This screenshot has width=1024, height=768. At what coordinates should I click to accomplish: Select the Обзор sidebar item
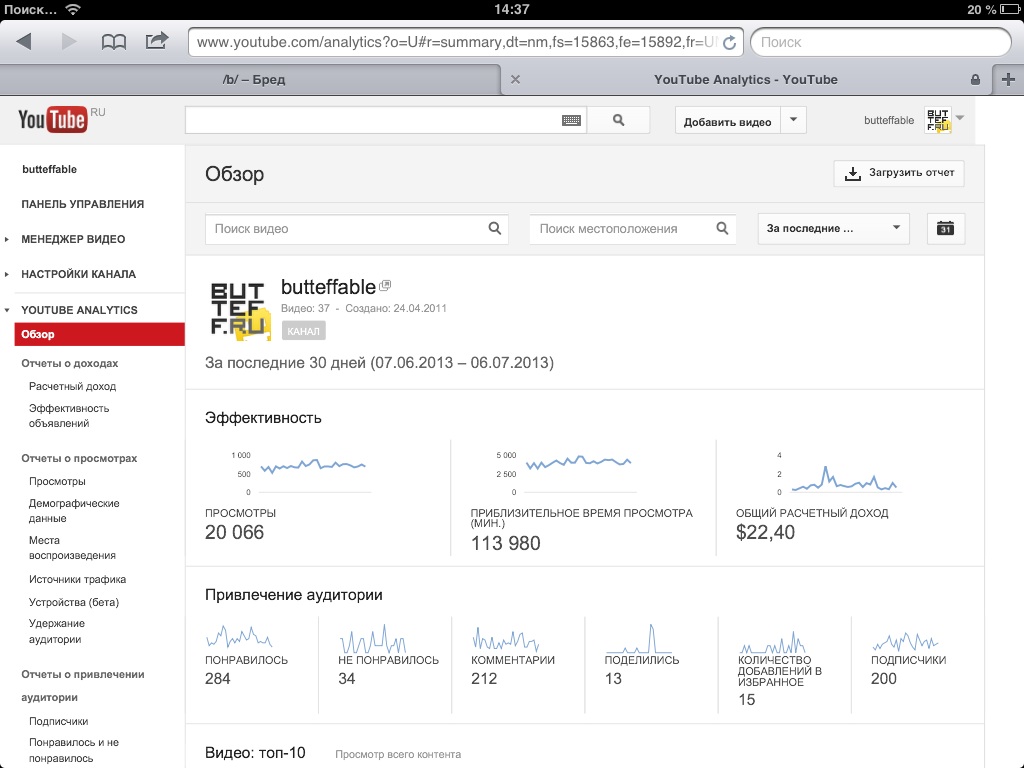click(x=99, y=334)
